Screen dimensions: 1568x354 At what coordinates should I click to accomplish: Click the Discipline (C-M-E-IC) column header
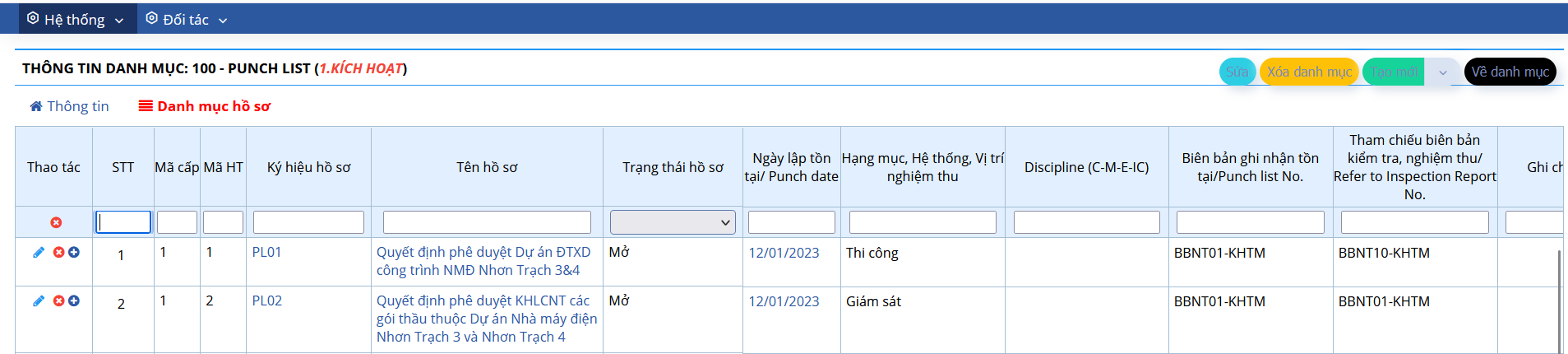point(1086,167)
